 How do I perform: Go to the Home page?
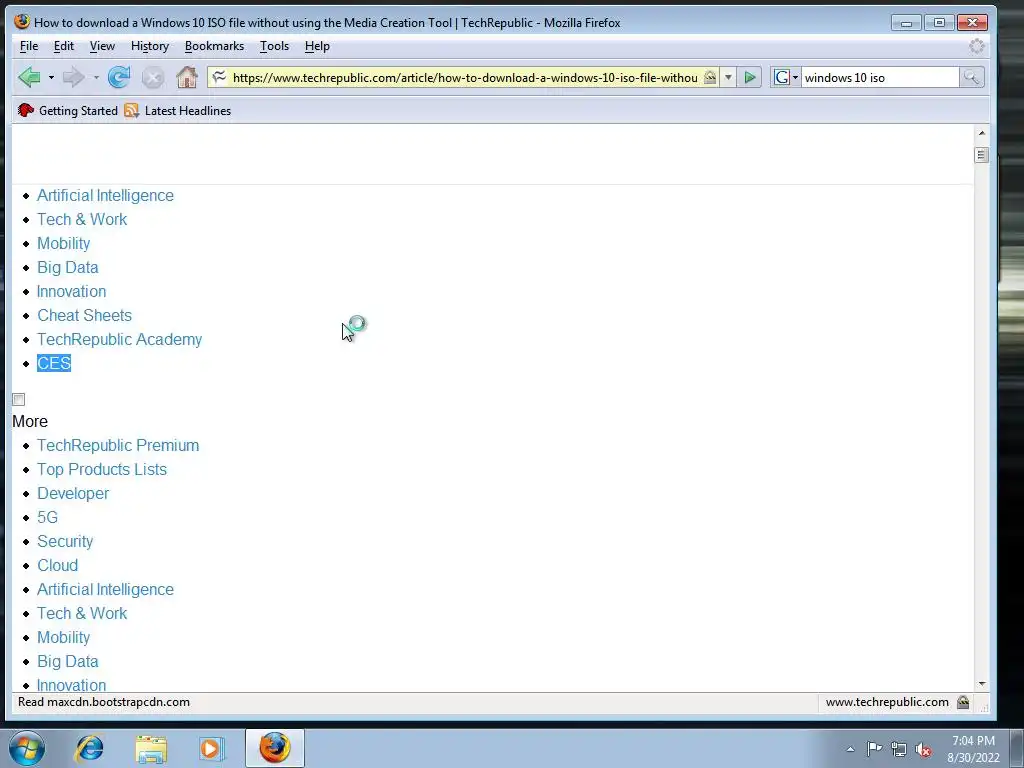pos(187,78)
